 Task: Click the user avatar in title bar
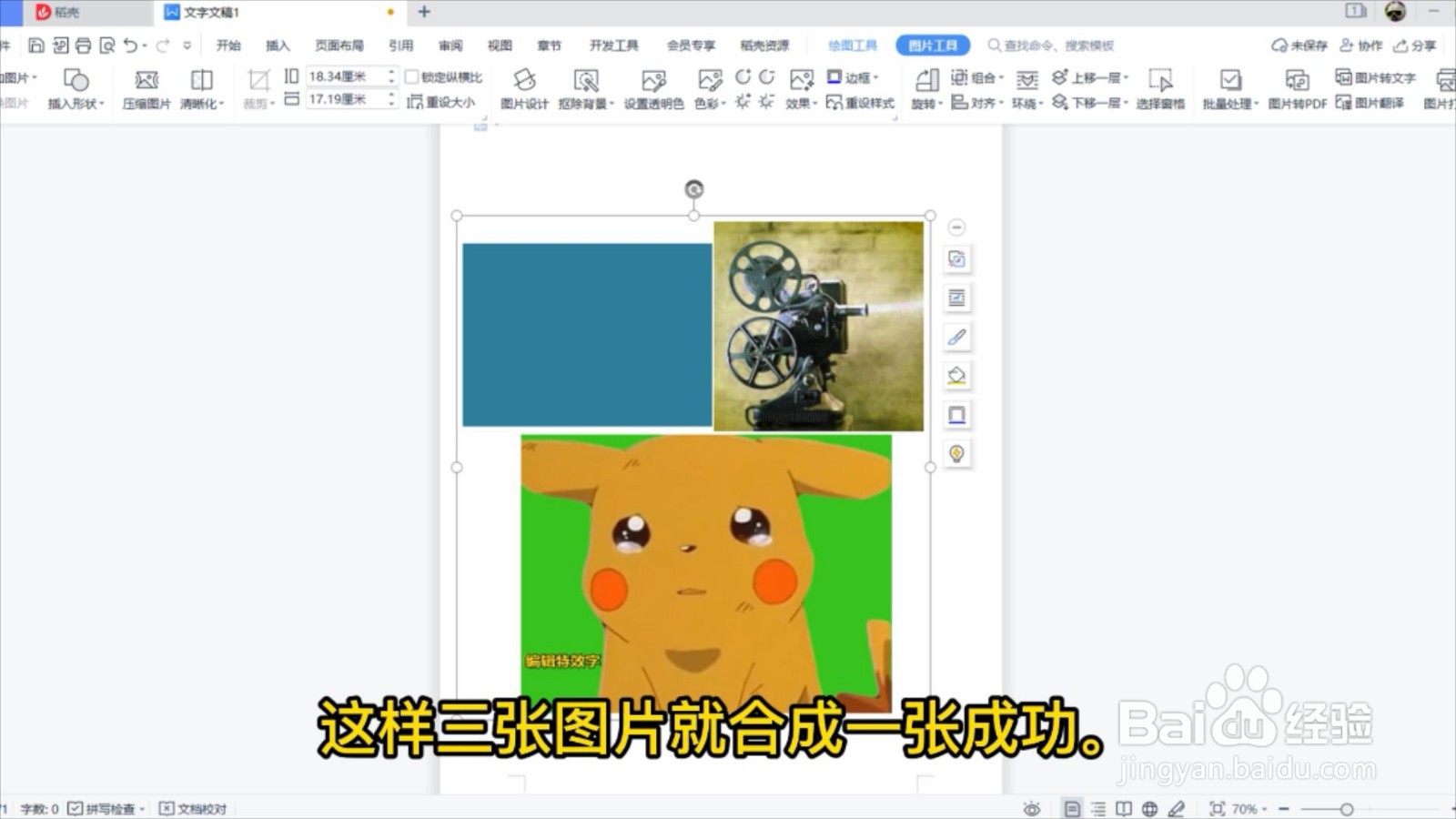point(1395,11)
